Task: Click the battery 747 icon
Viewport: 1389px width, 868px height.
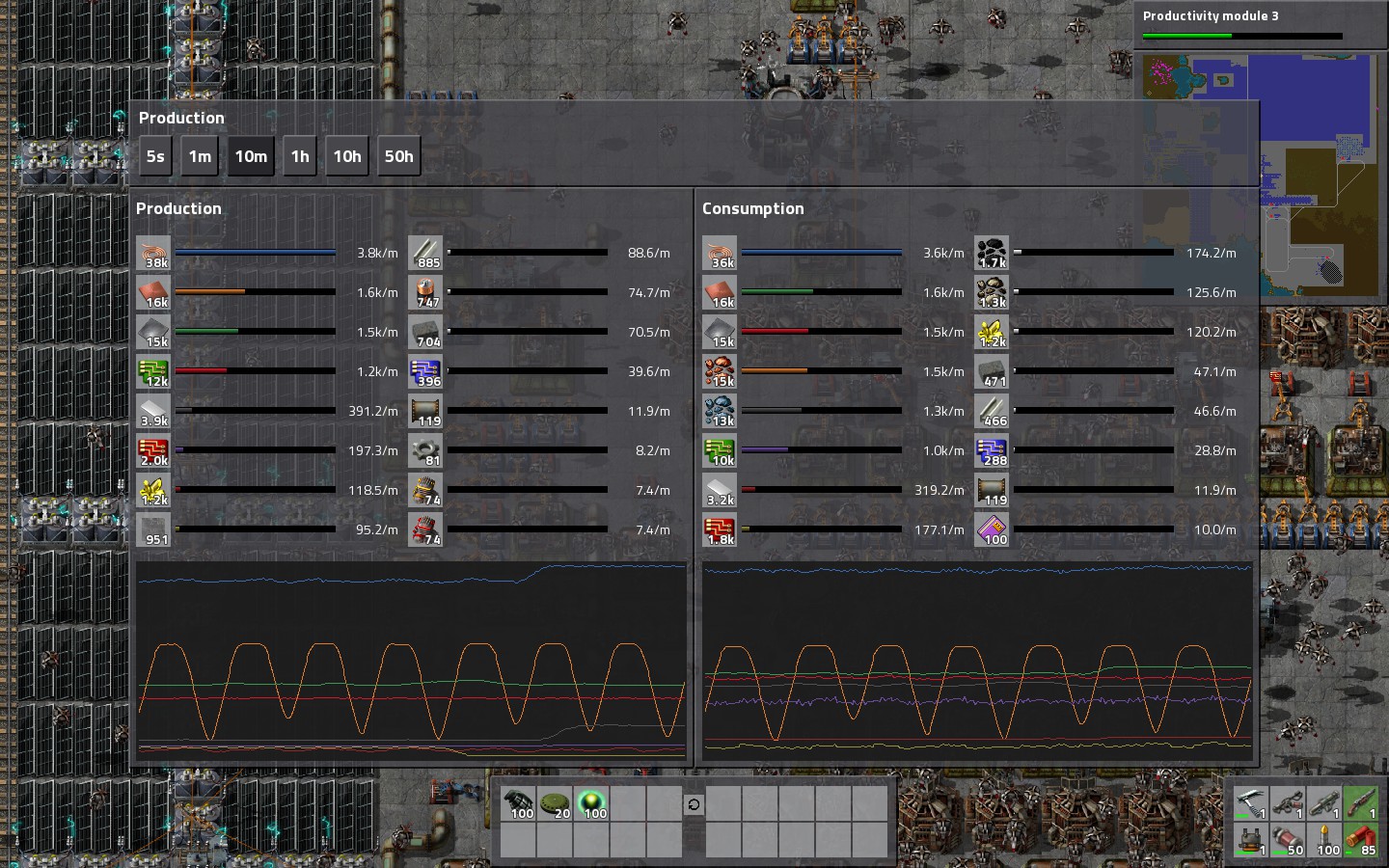Action: coord(425,292)
